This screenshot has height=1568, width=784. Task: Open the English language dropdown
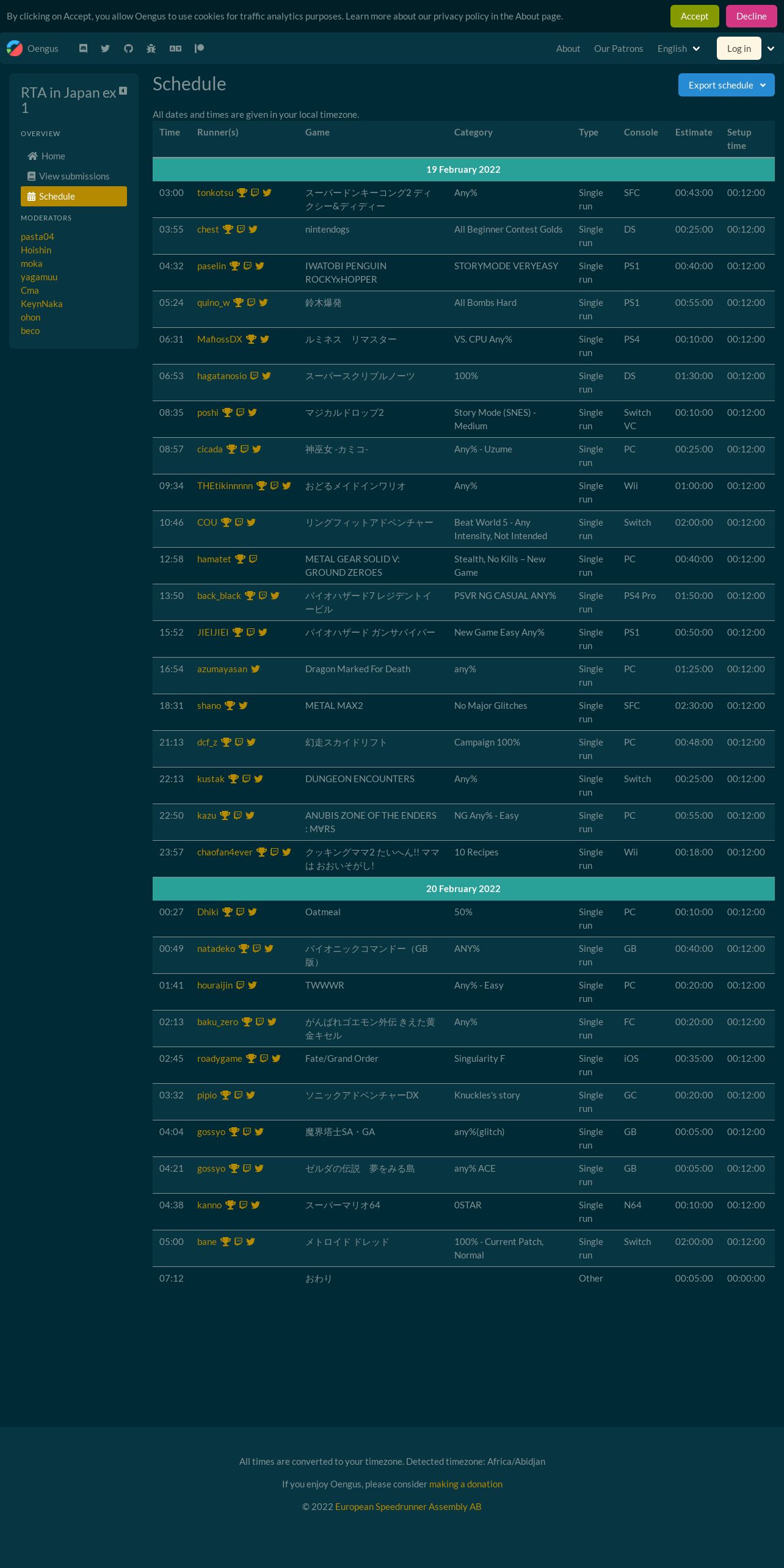point(679,48)
